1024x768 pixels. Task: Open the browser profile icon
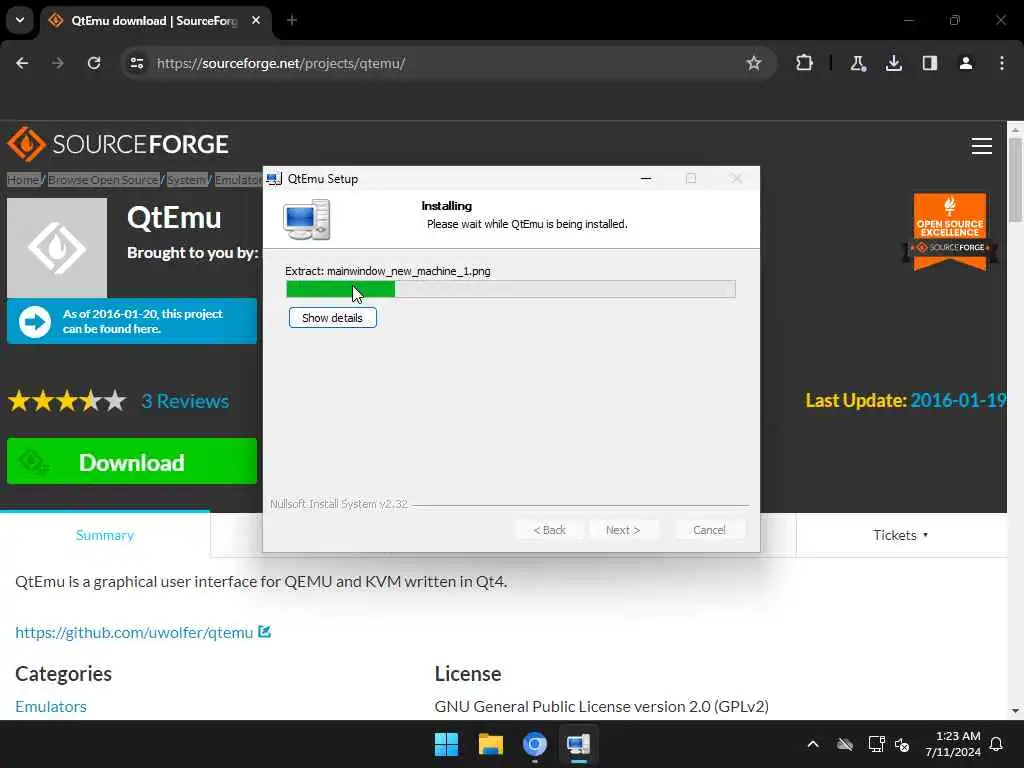point(965,63)
